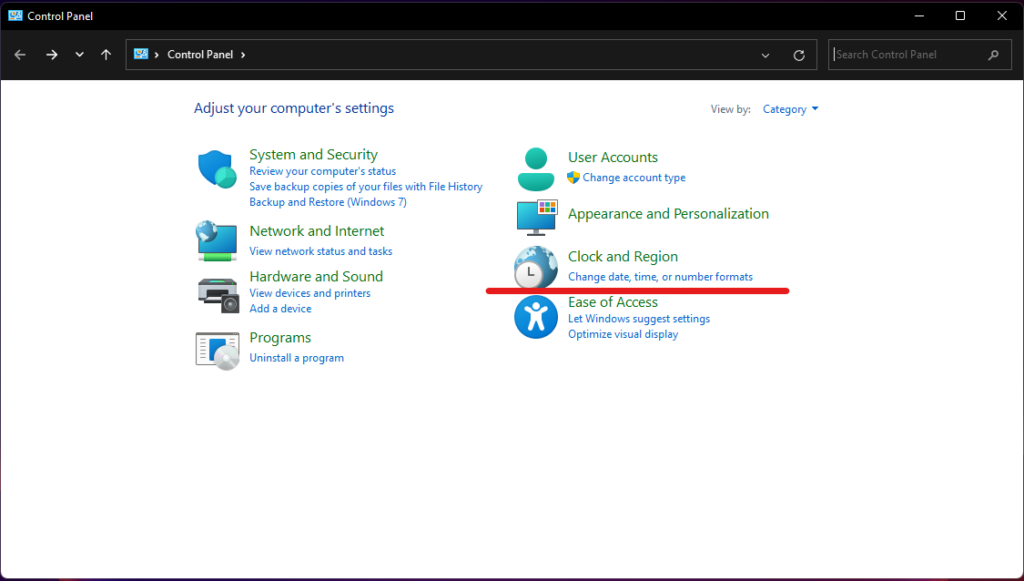Click Change account type

click(x=634, y=178)
